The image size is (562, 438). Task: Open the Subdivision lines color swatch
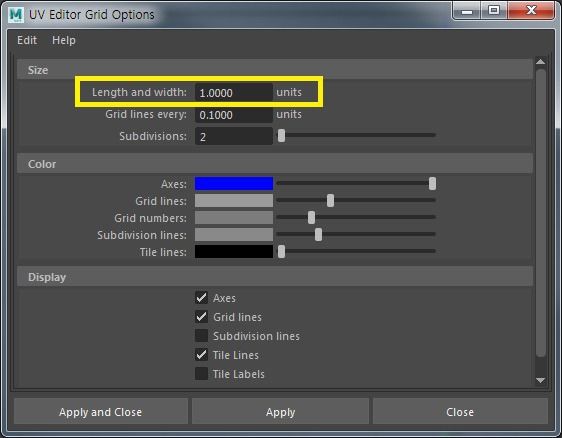[234, 235]
